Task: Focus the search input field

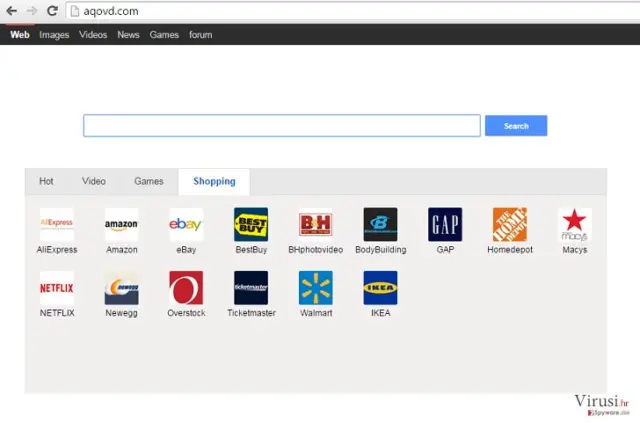Action: (x=282, y=126)
